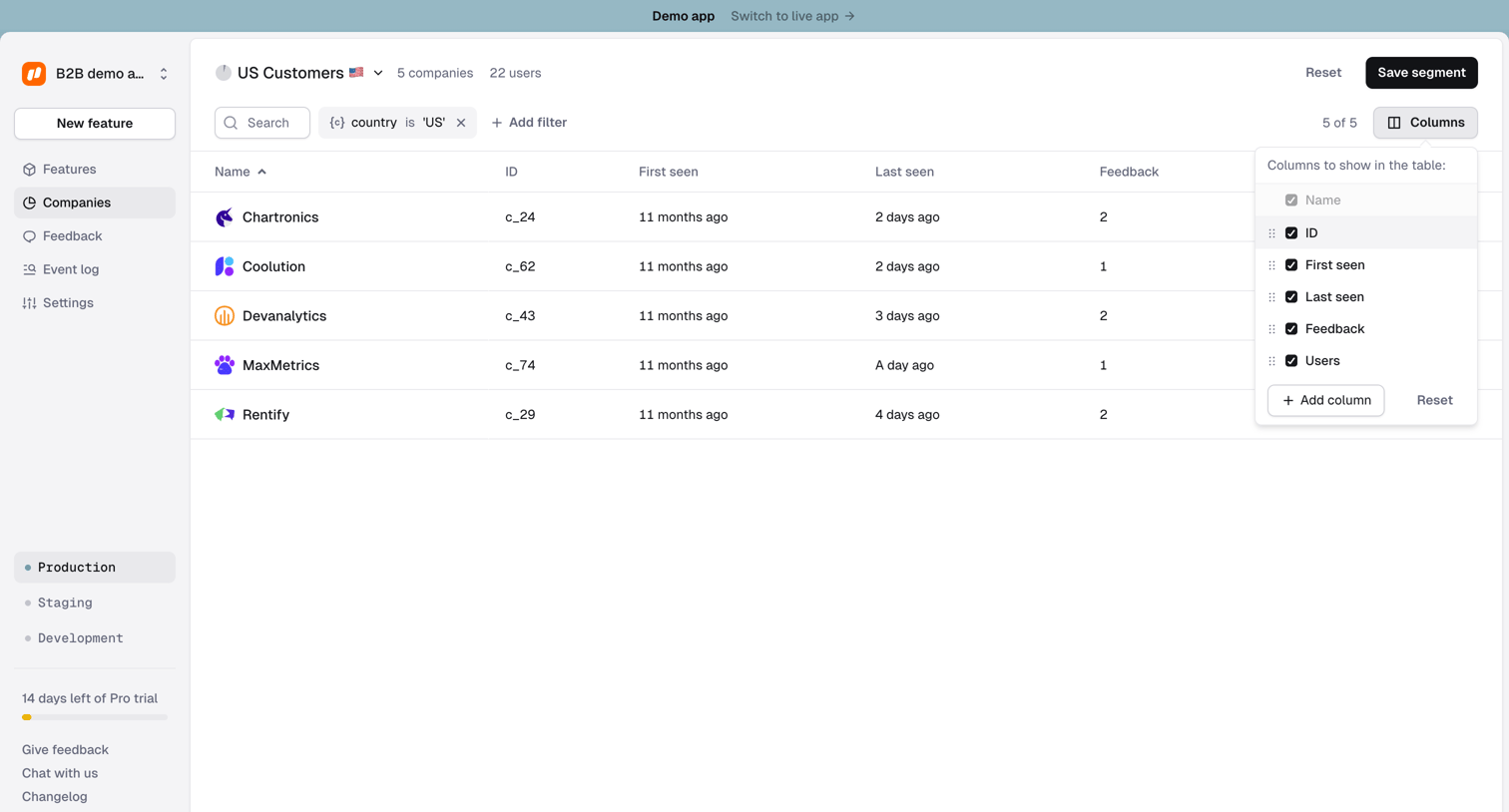The height and width of the screenshot is (812, 1509).
Task: Click the Save segment button
Action: (x=1421, y=73)
